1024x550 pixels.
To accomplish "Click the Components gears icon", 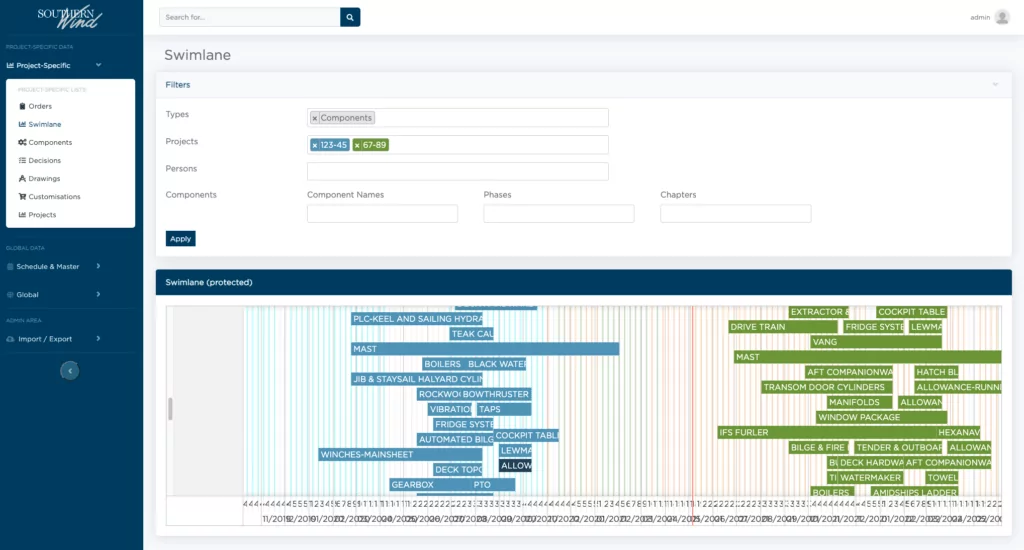I will tap(22, 142).
